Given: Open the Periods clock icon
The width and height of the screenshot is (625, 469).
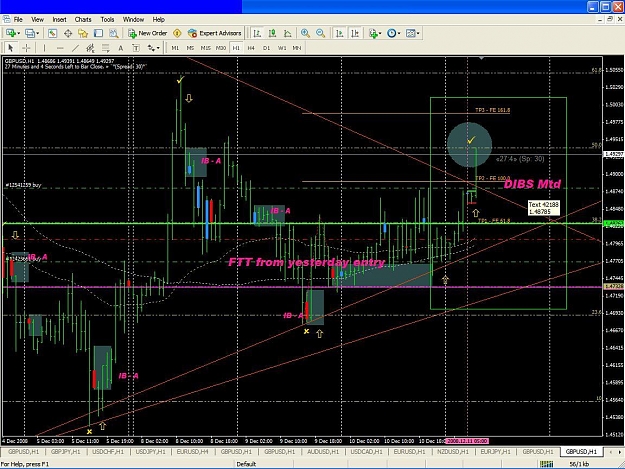Looking at the screenshot, I should [x=391, y=33].
